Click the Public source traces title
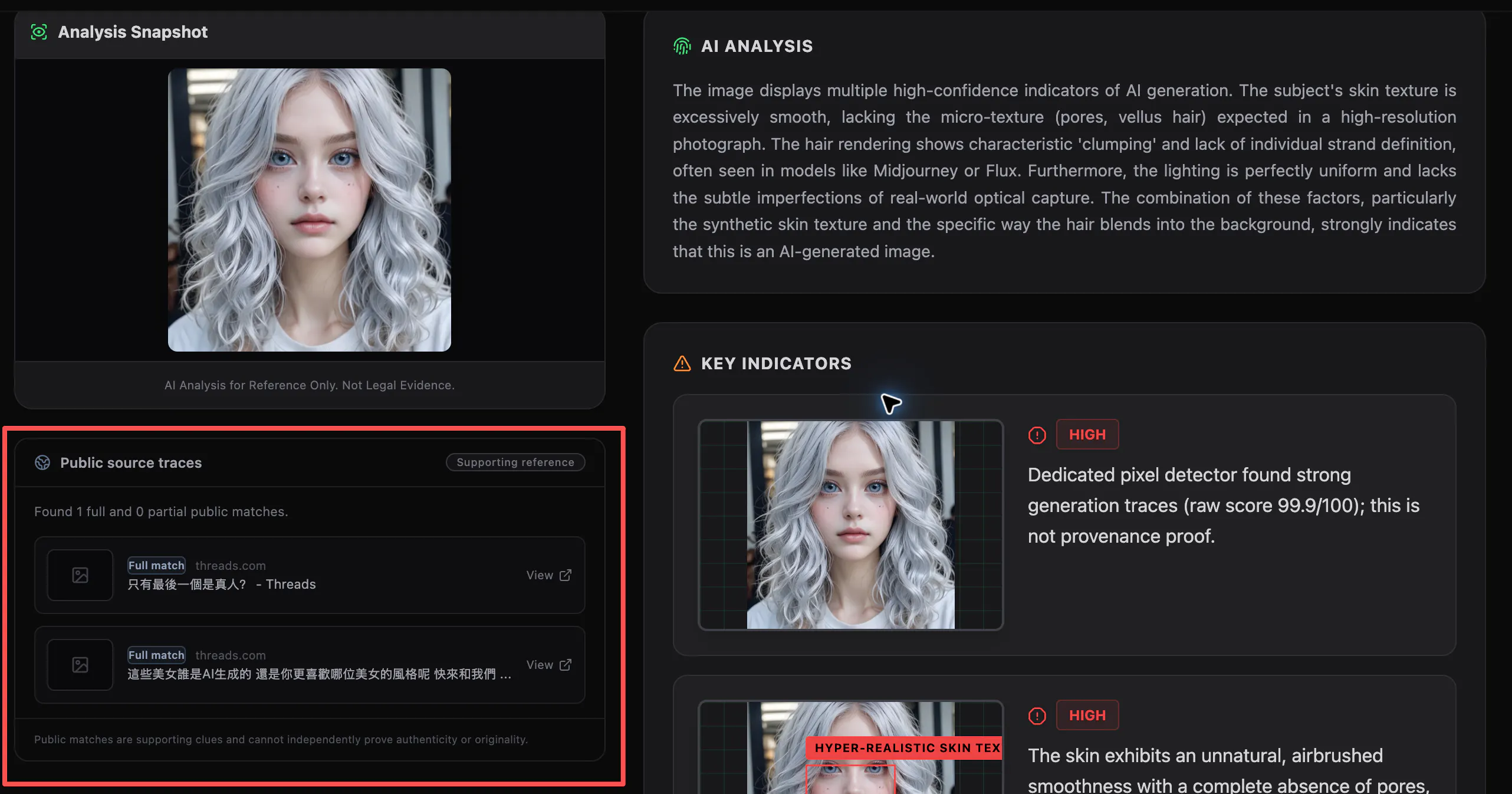The height and width of the screenshot is (794, 1512). [x=131, y=462]
